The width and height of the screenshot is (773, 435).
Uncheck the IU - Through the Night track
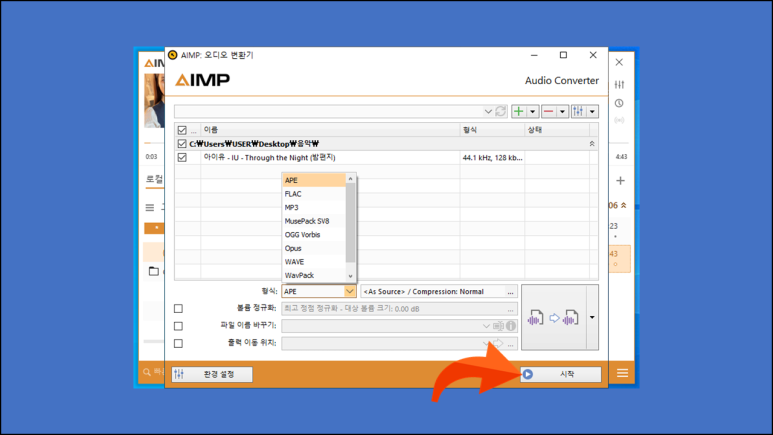[182, 158]
